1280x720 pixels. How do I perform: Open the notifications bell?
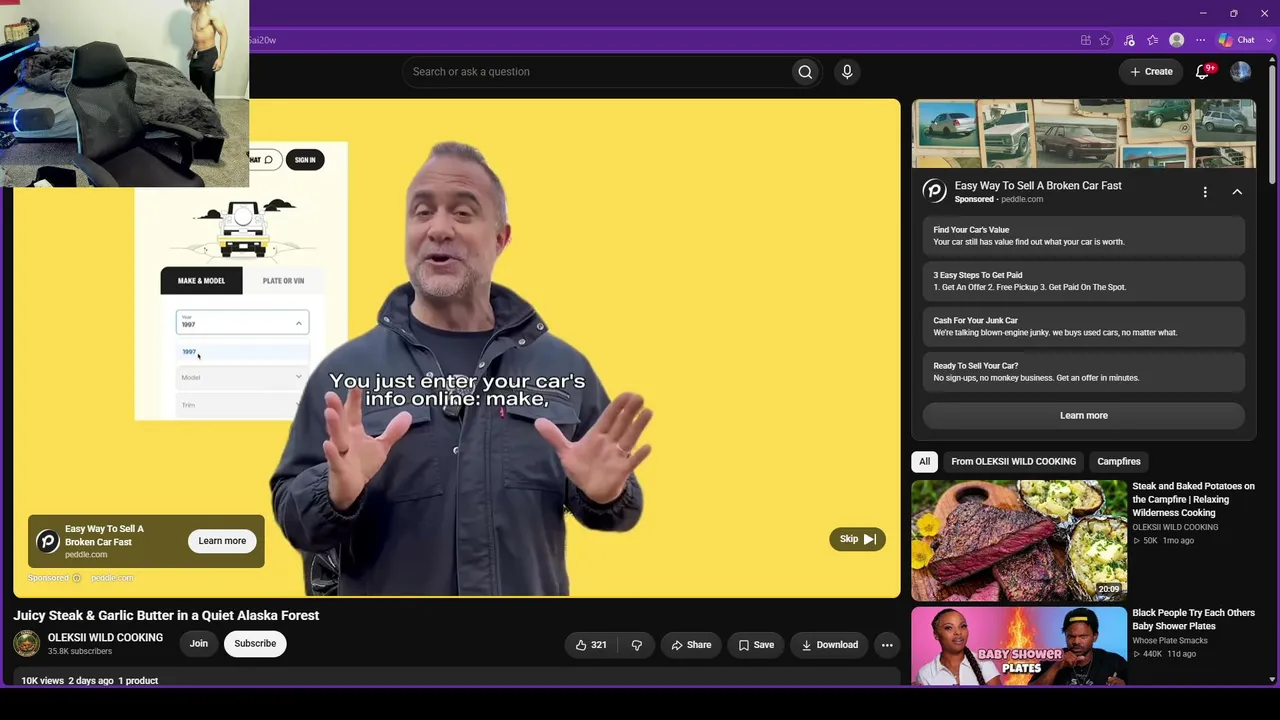(x=1203, y=72)
